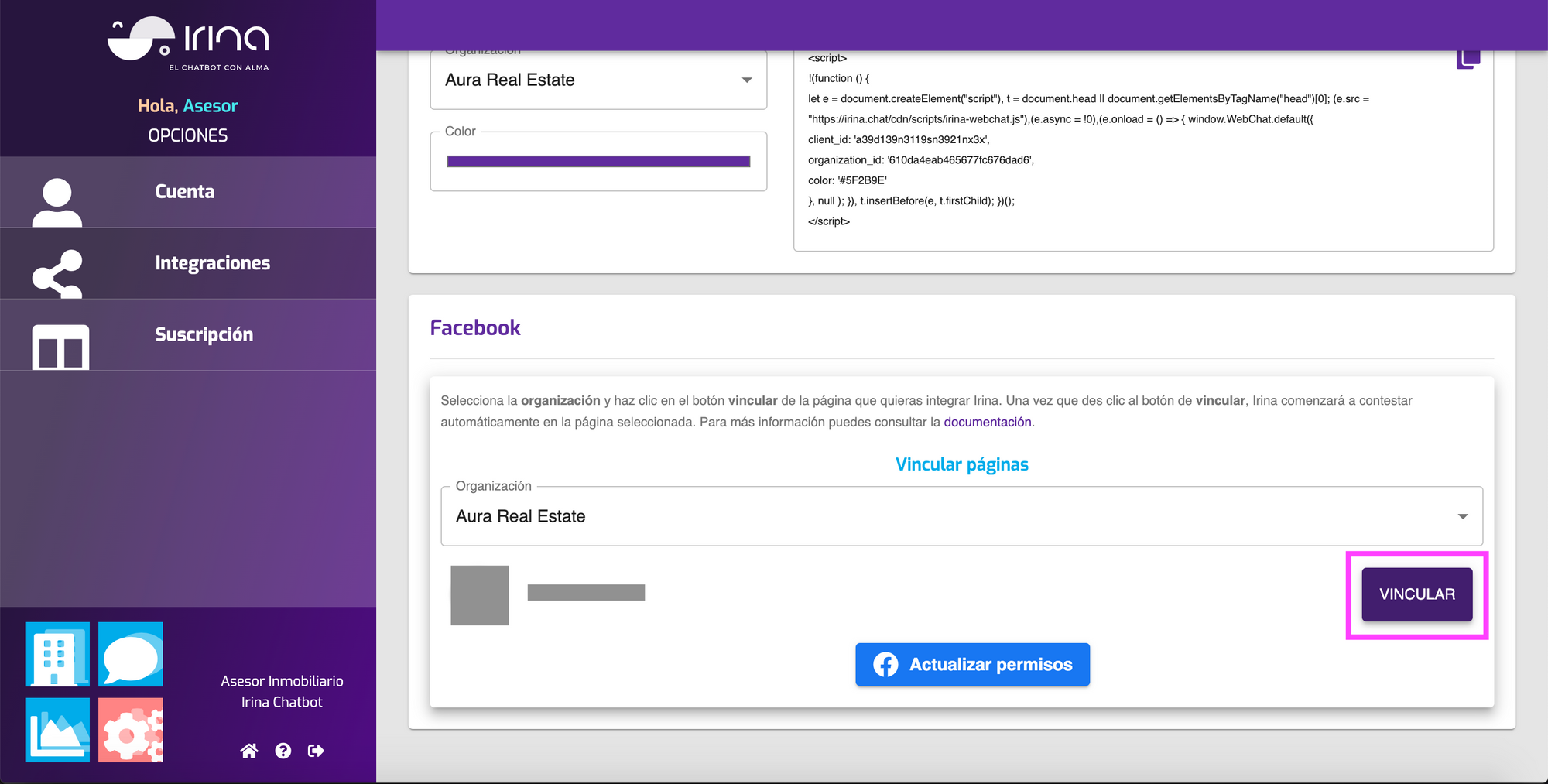Click the Irina Chatbot footer text
Image resolution: width=1548 pixels, height=784 pixels.
click(x=282, y=702)
